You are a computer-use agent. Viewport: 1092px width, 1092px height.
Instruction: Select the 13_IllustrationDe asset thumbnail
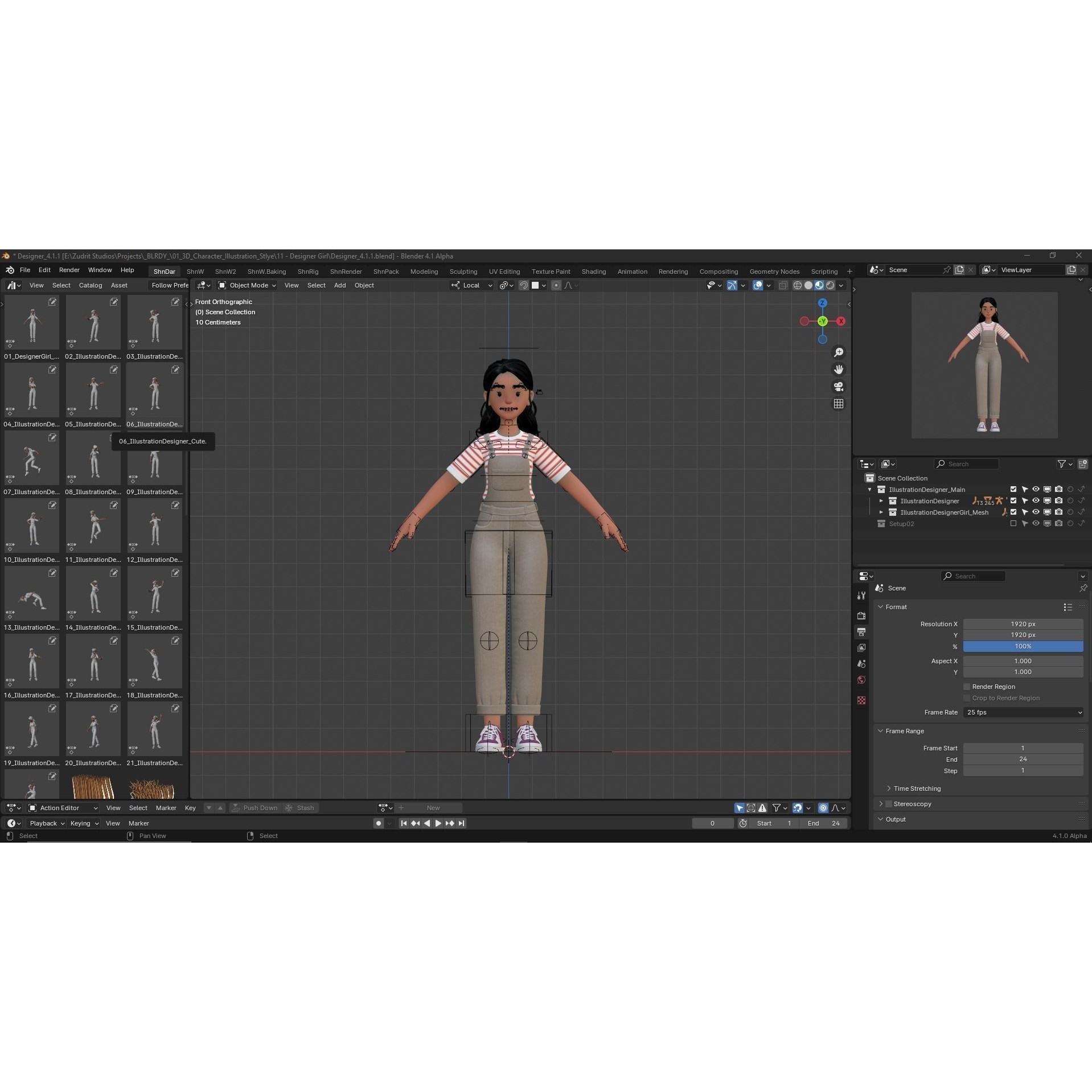(31, 594)
